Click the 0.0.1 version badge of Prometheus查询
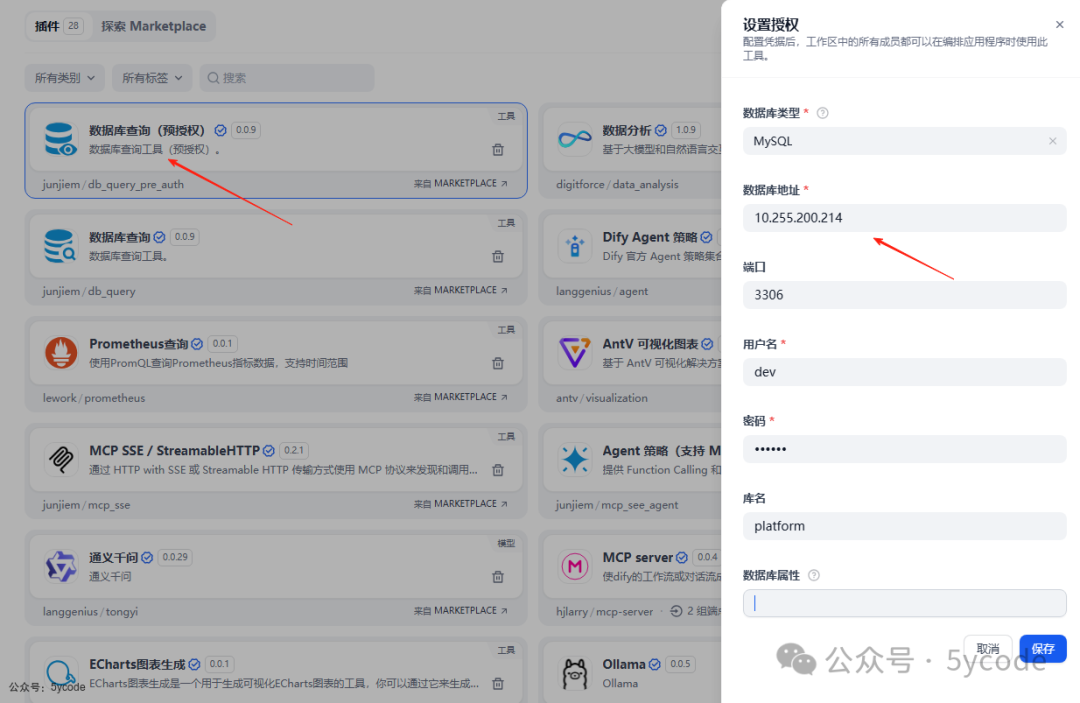Viewport: 1080px width, 703px height. pyautogui.click(x=222, y=343)
